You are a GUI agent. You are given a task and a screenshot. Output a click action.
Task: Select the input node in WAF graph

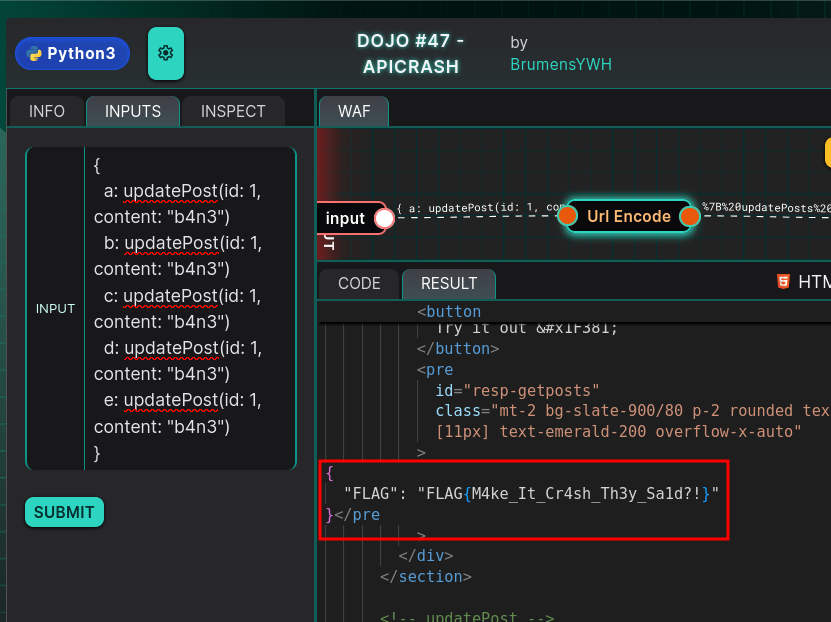pyautogui.click(x=346, y=218)
